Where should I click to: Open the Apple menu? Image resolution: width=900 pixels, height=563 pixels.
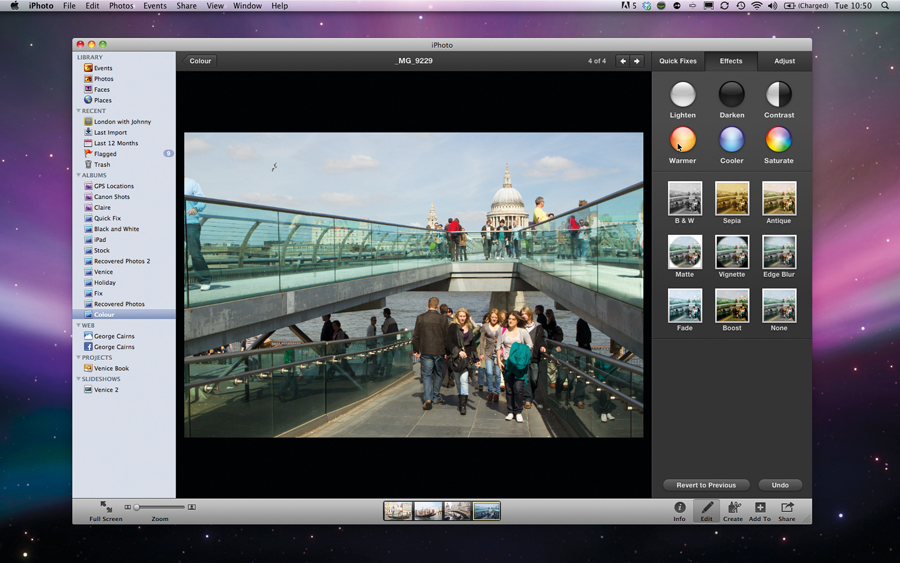tap(15, 6)
